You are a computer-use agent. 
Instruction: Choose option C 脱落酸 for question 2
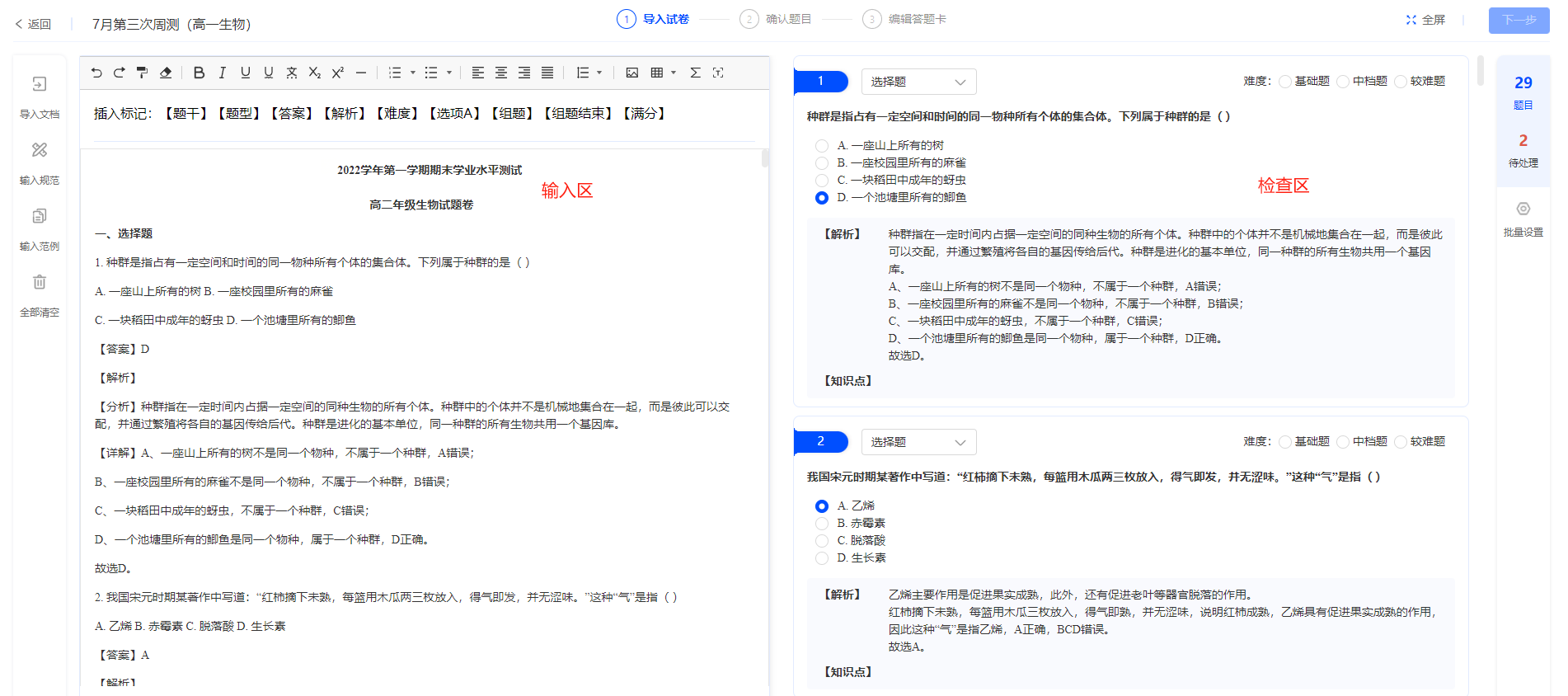point(822,541)
